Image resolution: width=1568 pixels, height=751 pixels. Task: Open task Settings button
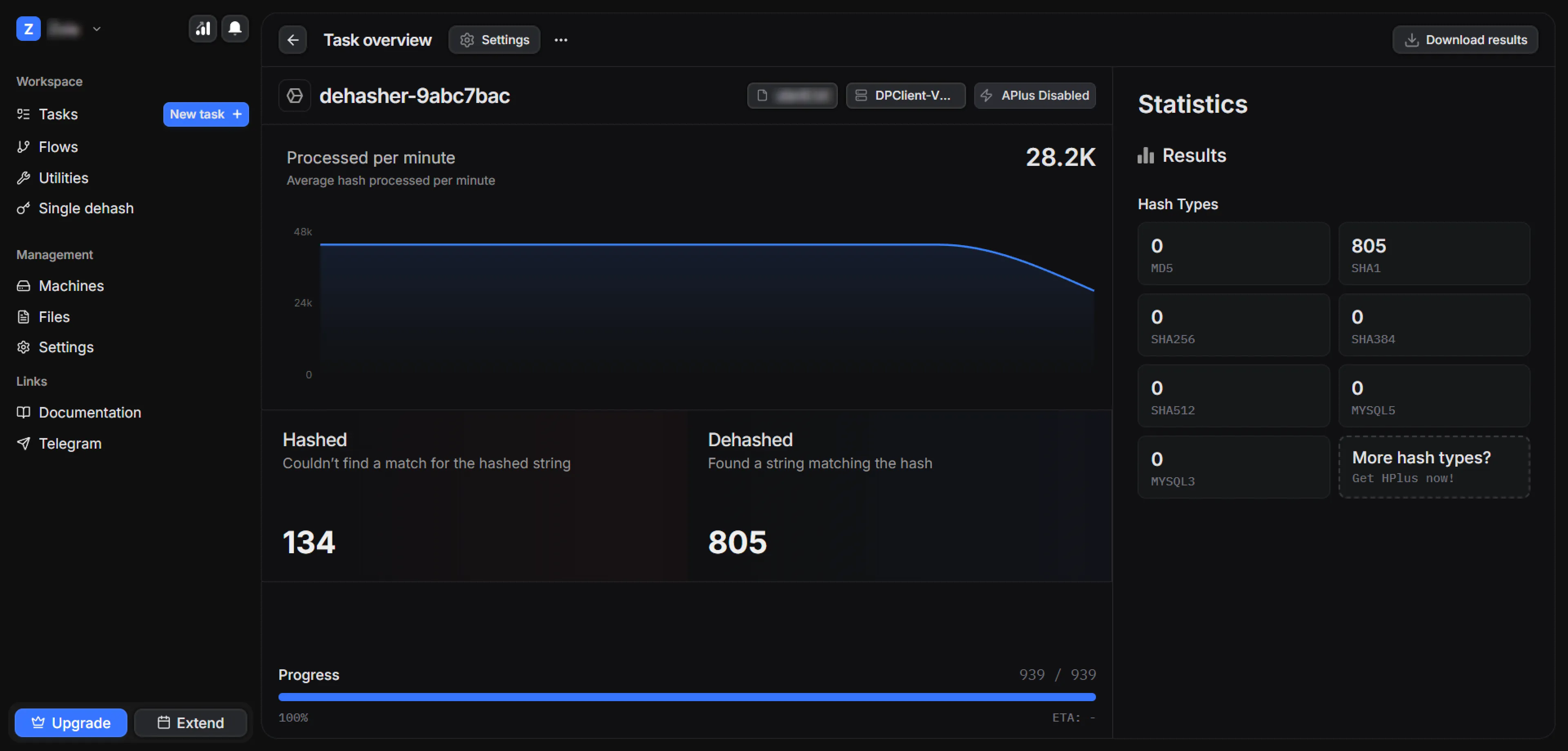click(x=494, y=40)
